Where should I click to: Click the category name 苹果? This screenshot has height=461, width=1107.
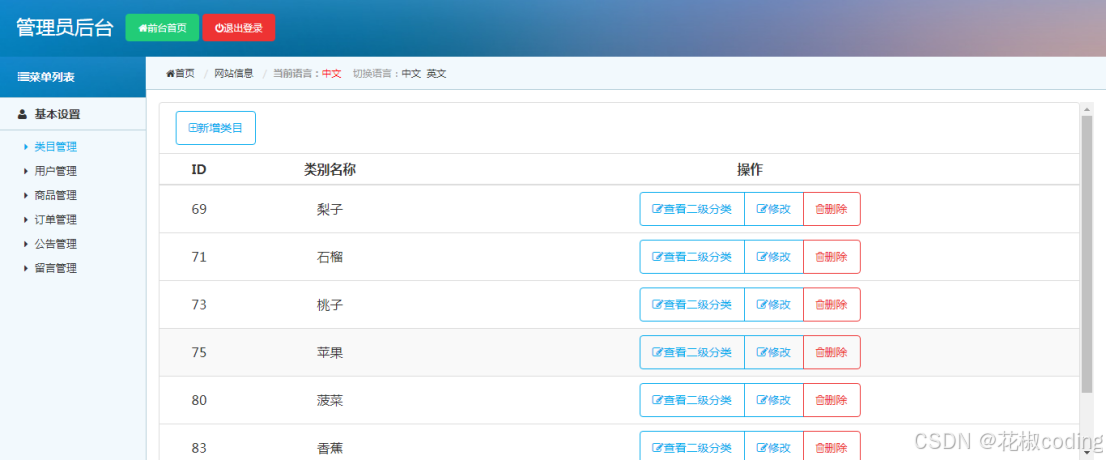(x=330, y=352)
